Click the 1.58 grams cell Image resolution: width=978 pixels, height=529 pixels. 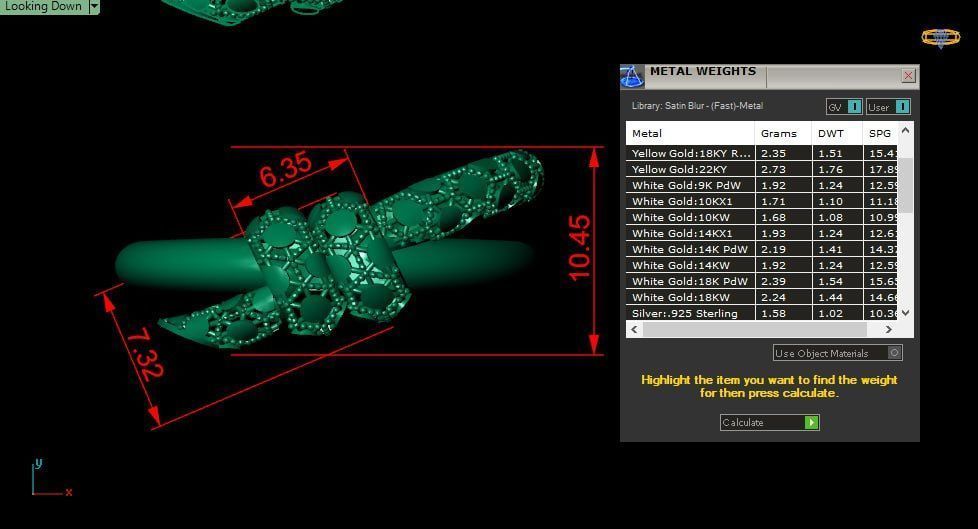click(x=783, y=313)
